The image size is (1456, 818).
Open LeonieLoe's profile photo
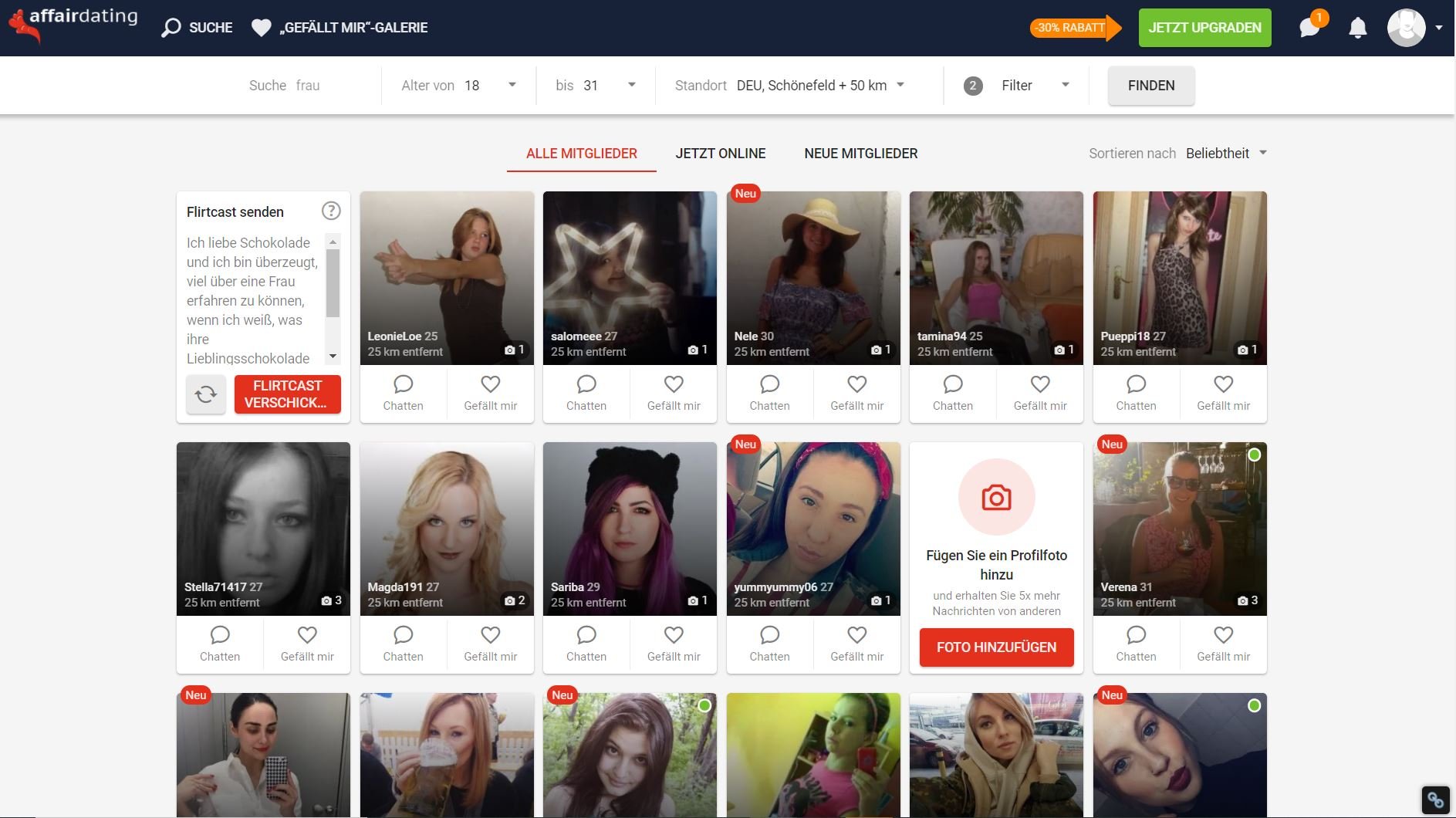447,278
